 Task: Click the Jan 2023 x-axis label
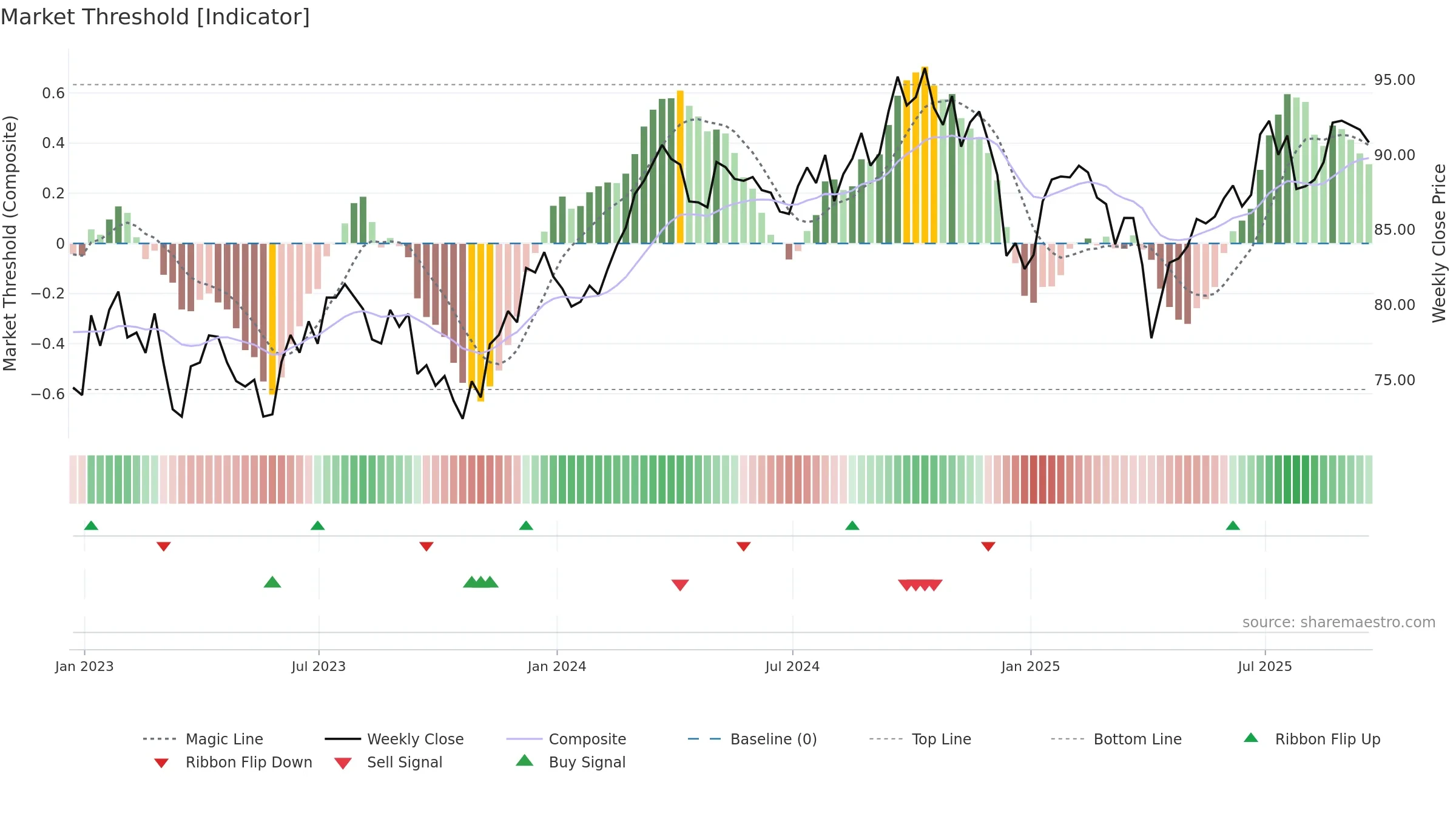(84, 667)
